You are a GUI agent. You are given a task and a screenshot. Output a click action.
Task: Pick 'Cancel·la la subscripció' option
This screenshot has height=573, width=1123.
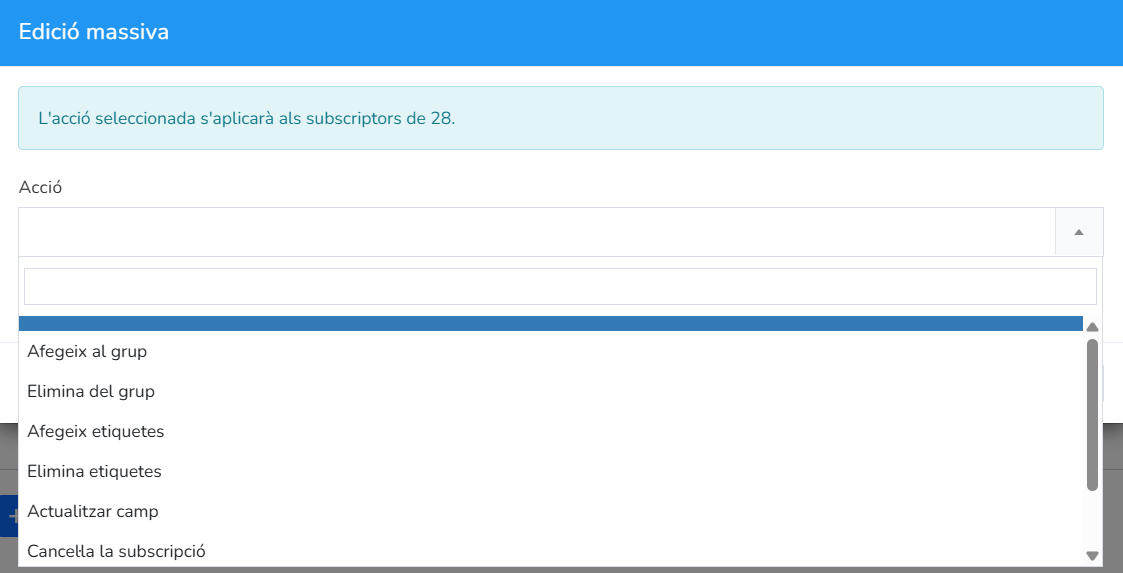tap(551, 552)
